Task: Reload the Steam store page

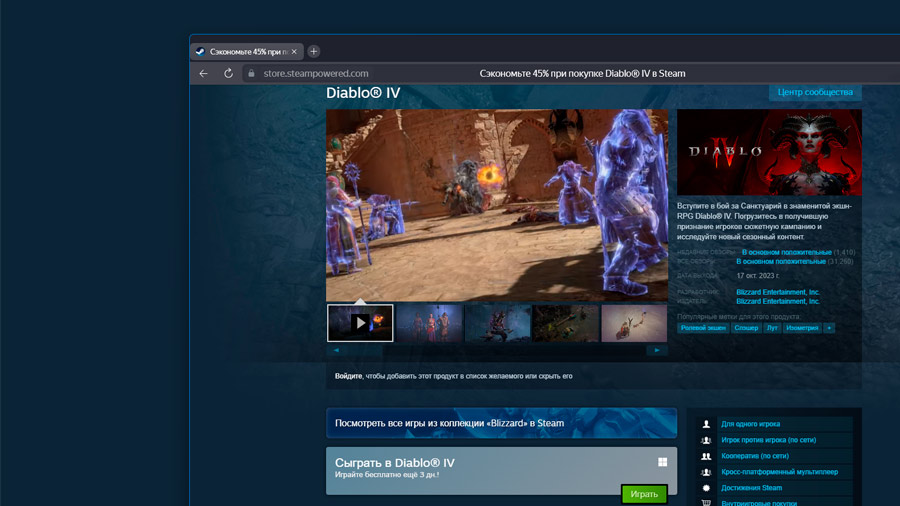Action: click(228, 73)
